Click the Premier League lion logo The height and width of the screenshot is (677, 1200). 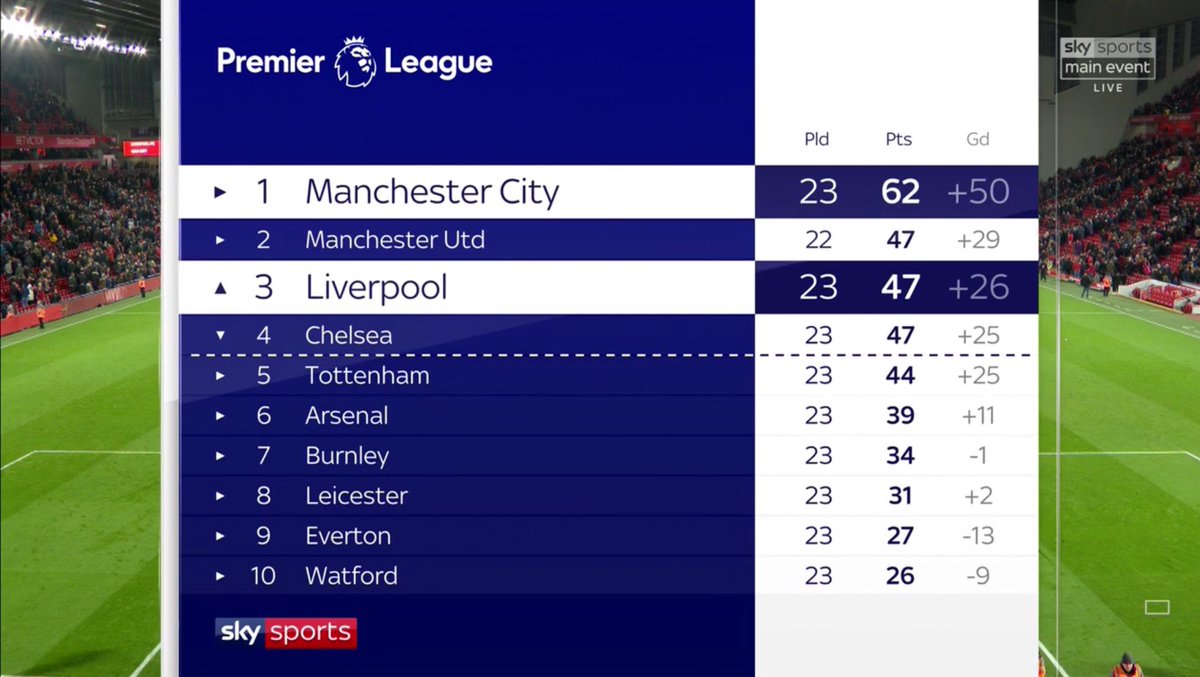coord(355,62)
